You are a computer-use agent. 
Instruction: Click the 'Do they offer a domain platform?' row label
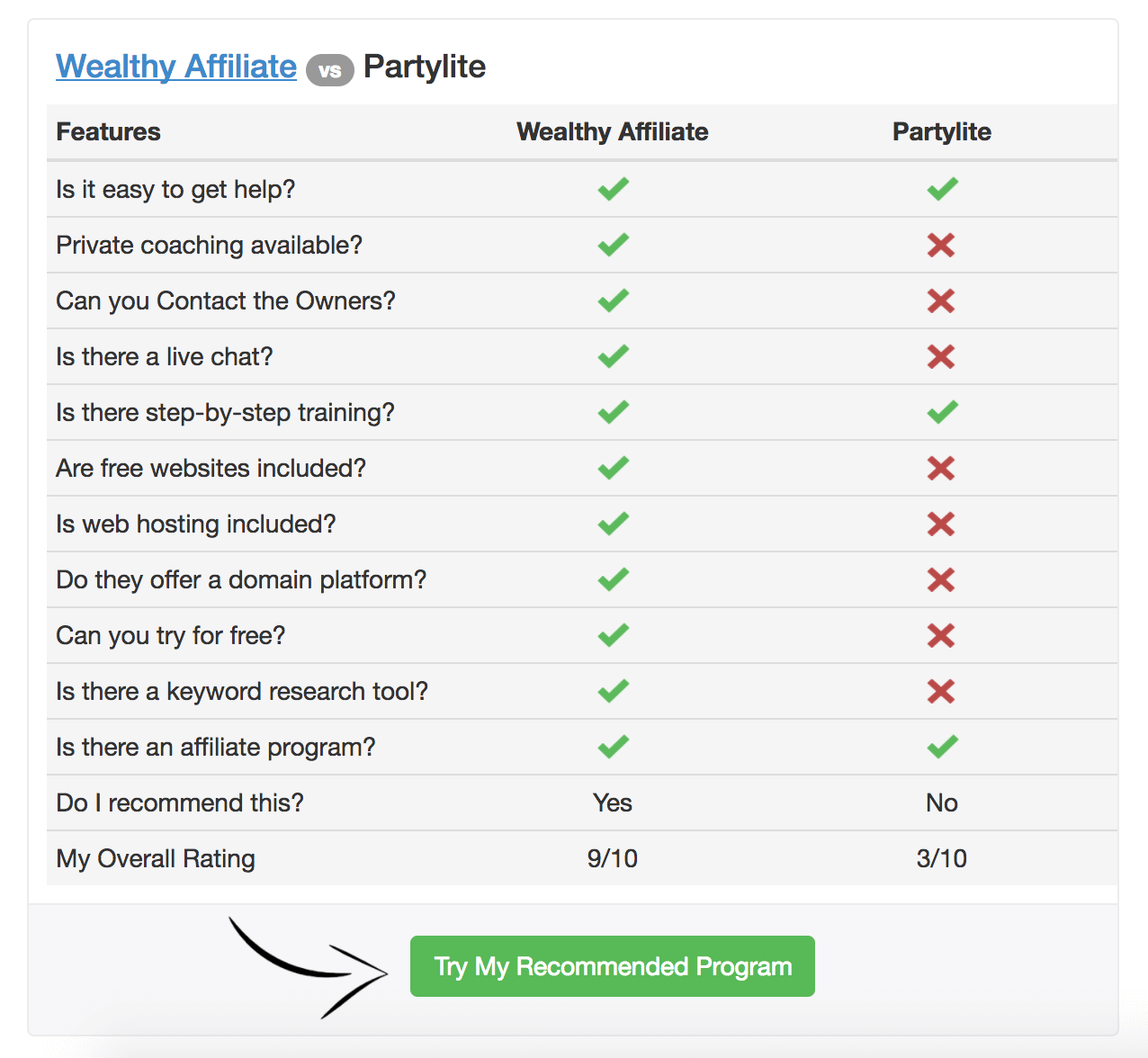click(x=241, y=579)
